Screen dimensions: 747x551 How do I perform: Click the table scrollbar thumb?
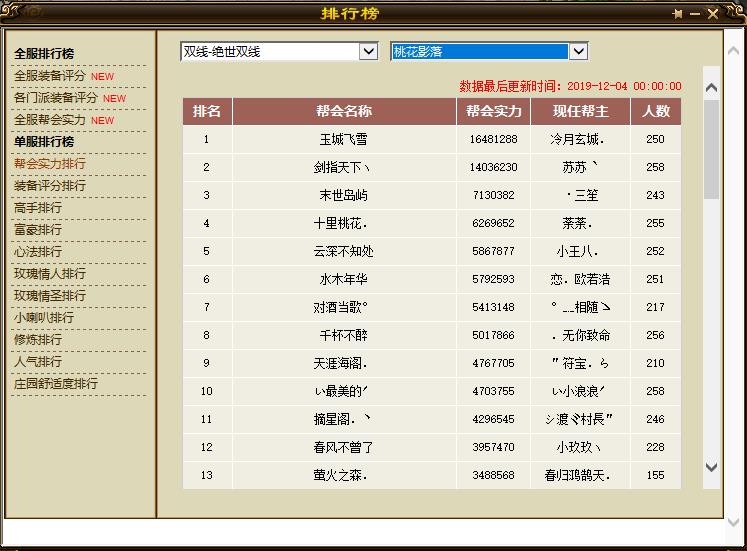711,150
